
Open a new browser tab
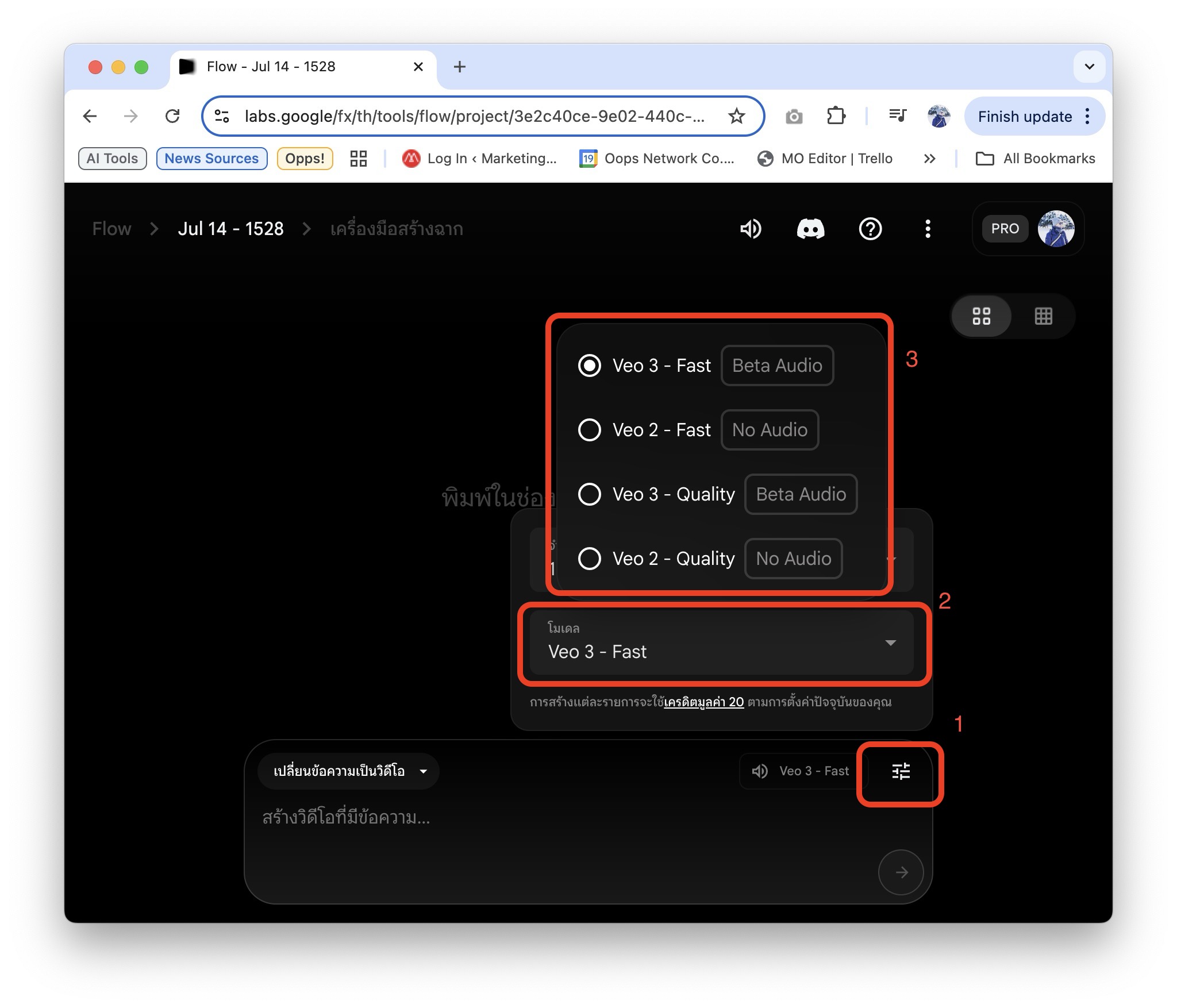459,67
